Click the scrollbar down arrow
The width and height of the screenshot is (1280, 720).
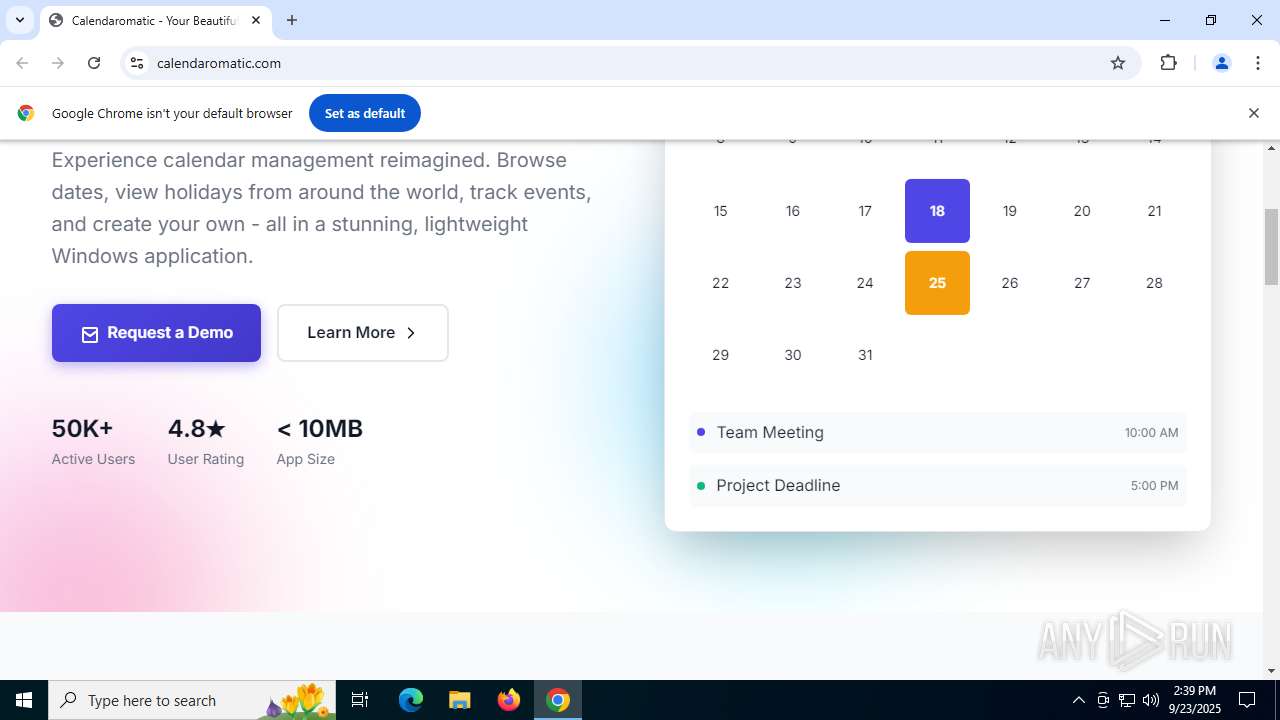(1271, 671)
